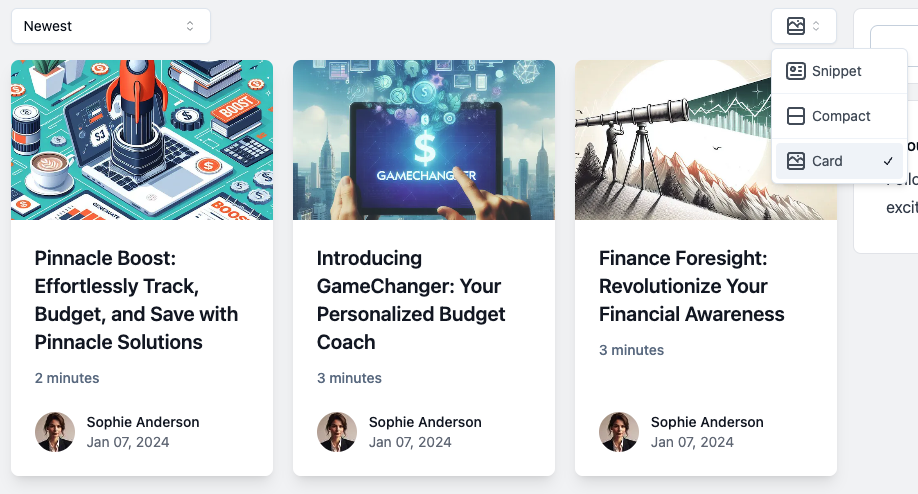Click Sophie Anderson's avatar on Finance Foresight card
The width and height of the screenshot is (918, 494).
tap(619, 432)
